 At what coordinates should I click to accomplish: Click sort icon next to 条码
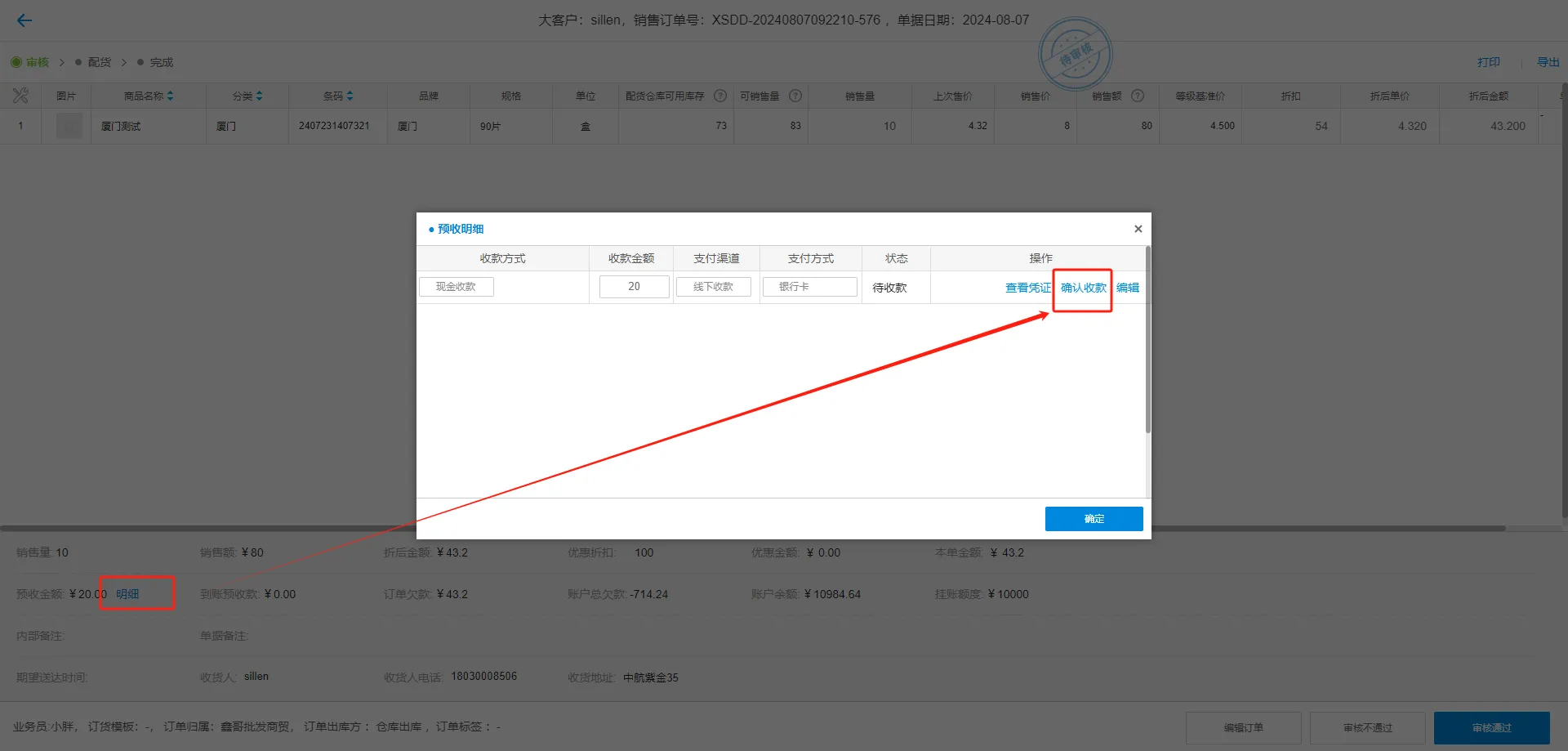coord(350,96)
